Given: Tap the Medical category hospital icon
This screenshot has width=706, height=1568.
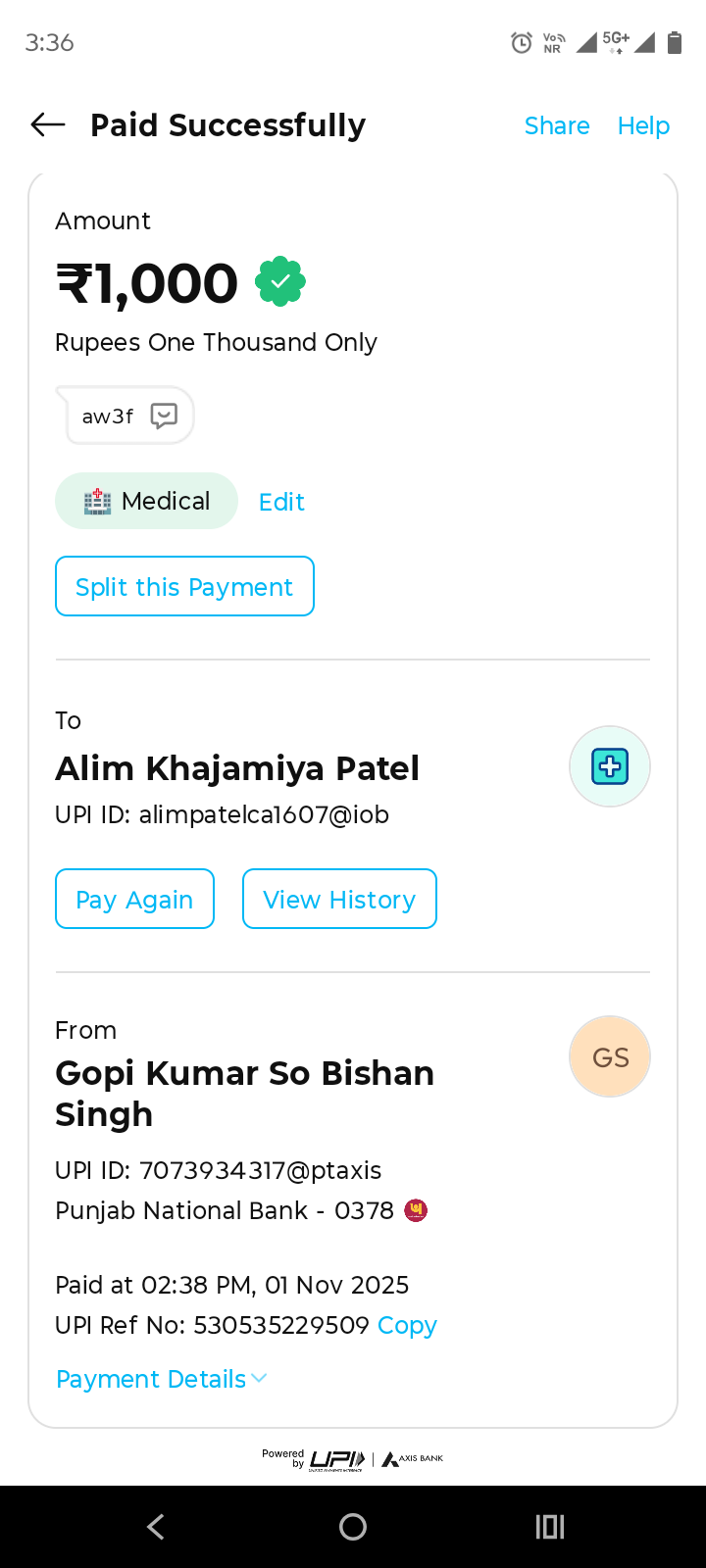Looking at the screenshot, I should click(97, 502).
